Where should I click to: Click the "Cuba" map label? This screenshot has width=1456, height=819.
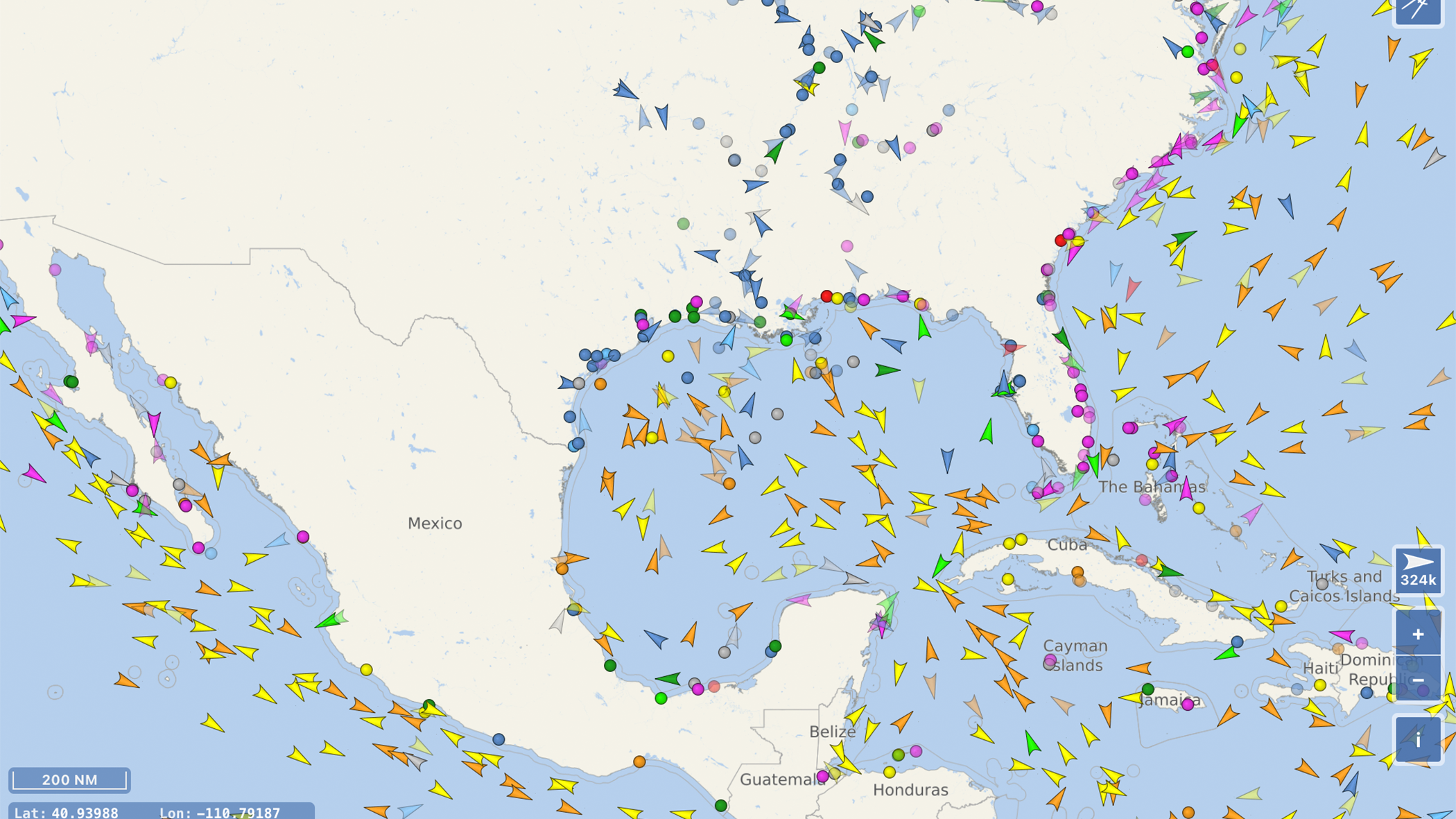point(1068,545)
